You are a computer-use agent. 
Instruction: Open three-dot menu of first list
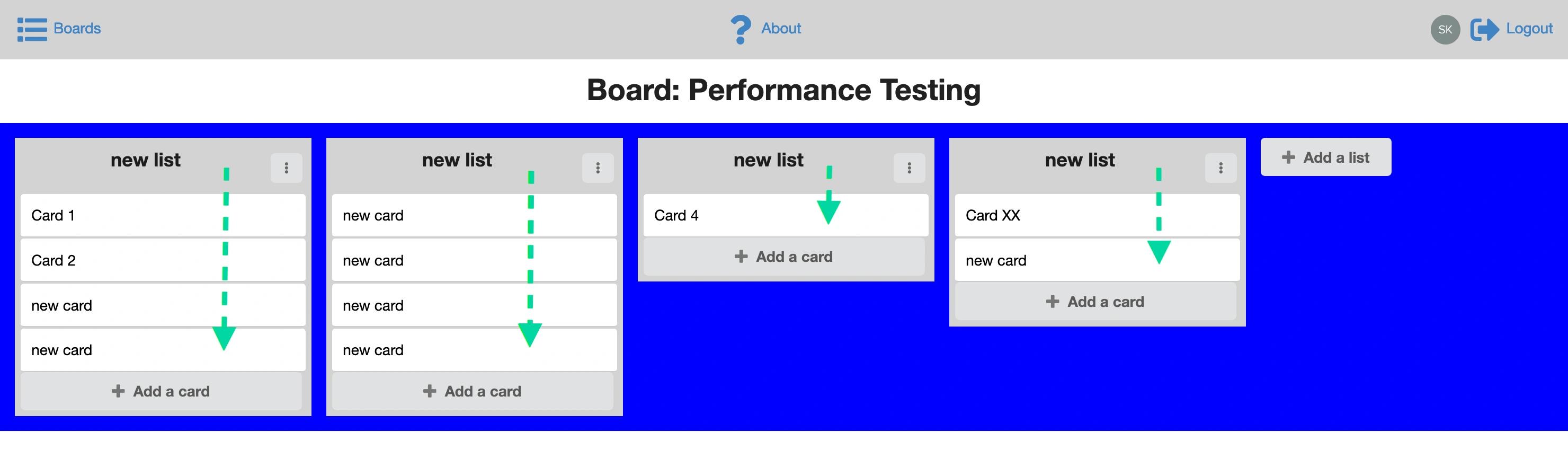[x=286, y=168]
